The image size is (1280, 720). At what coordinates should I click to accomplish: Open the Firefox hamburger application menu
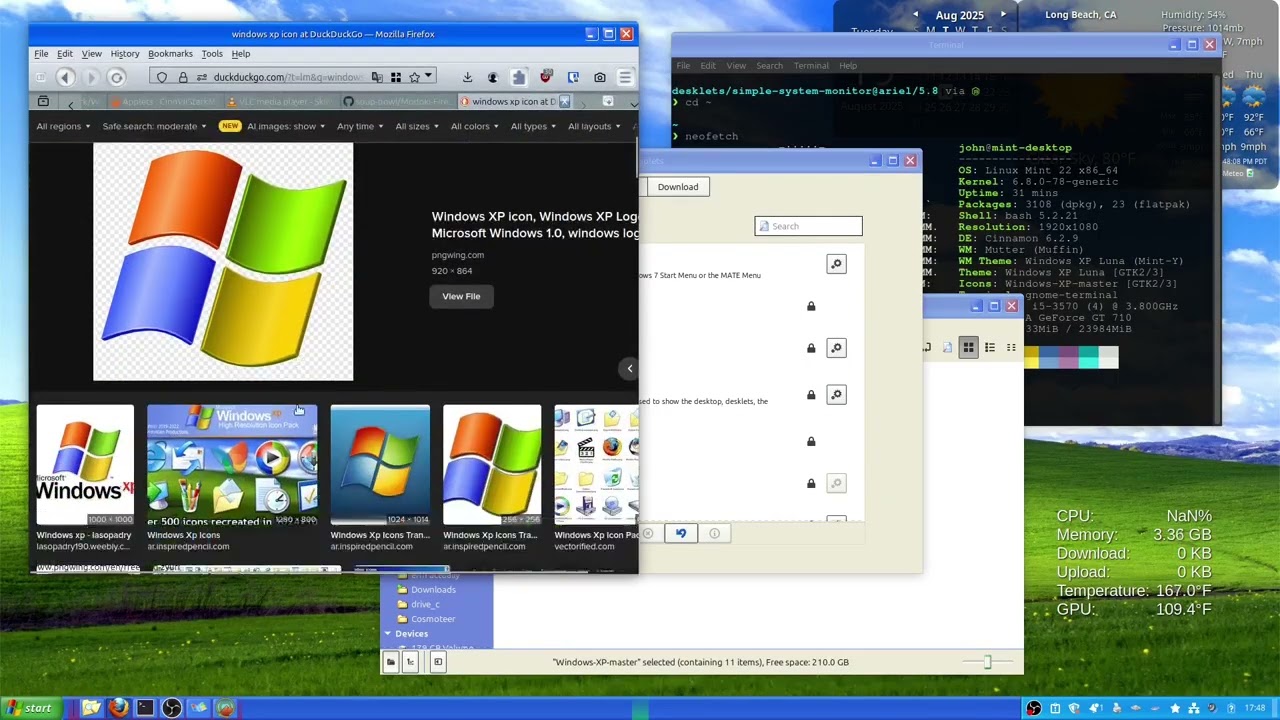(625, 77)
